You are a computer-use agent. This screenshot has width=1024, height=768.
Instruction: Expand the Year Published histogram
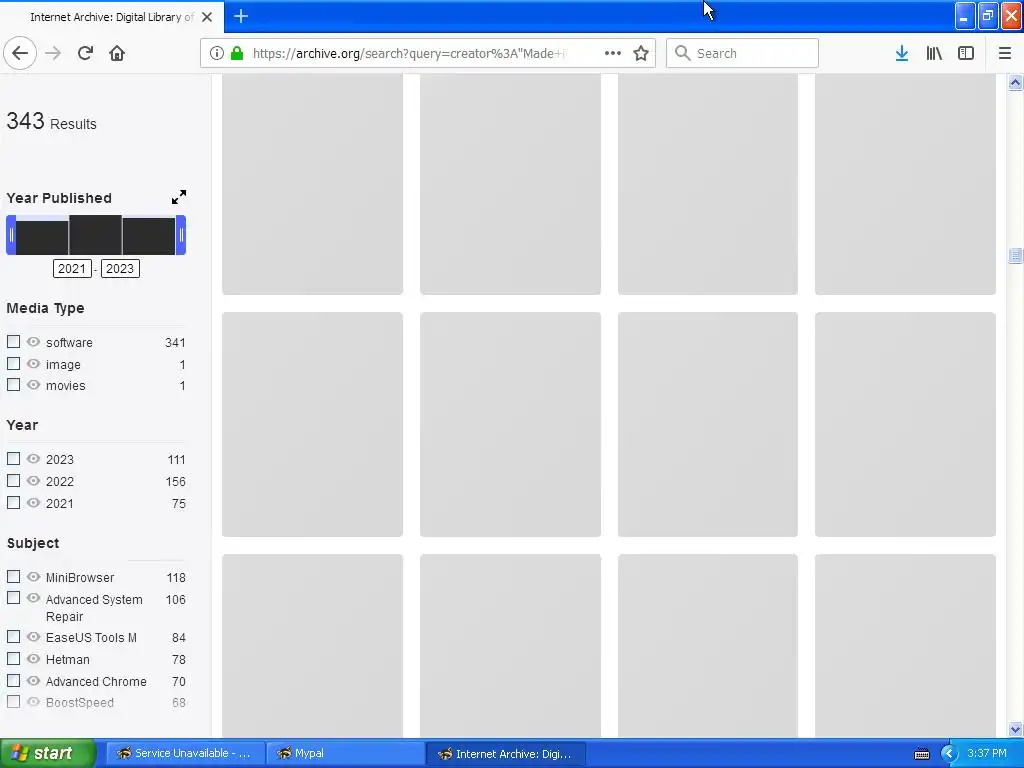point(179,197)
